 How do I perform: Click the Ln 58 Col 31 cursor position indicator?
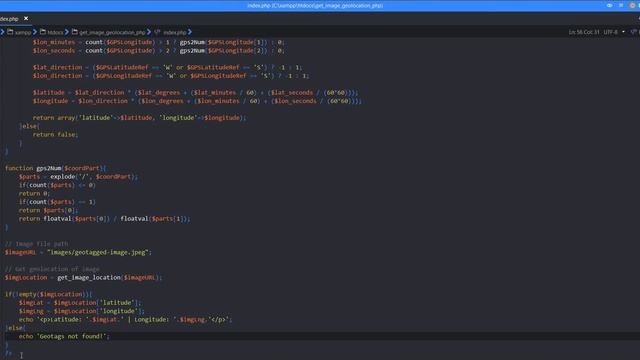coord(584,32)
